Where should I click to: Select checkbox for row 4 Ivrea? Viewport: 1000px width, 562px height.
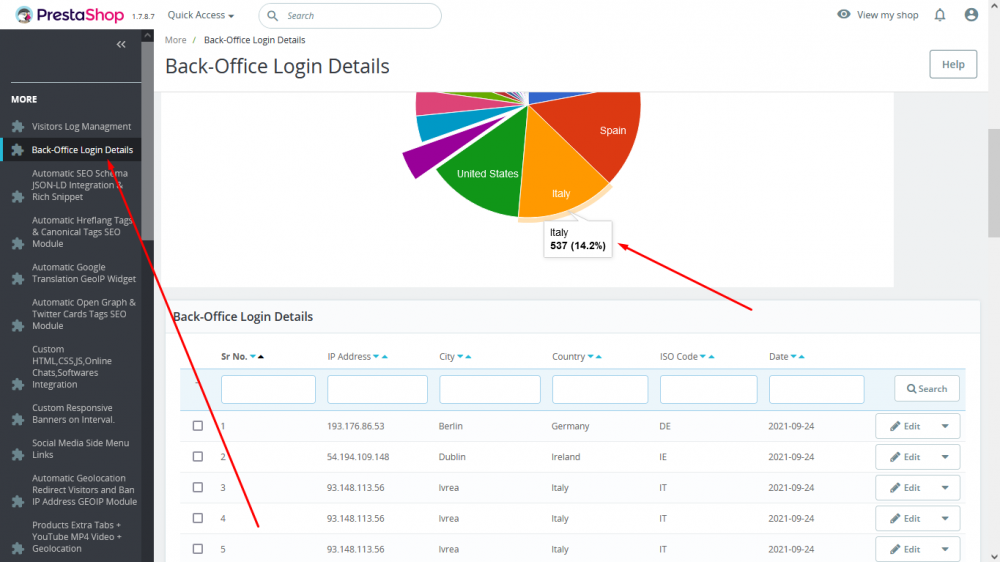point(198,518)
